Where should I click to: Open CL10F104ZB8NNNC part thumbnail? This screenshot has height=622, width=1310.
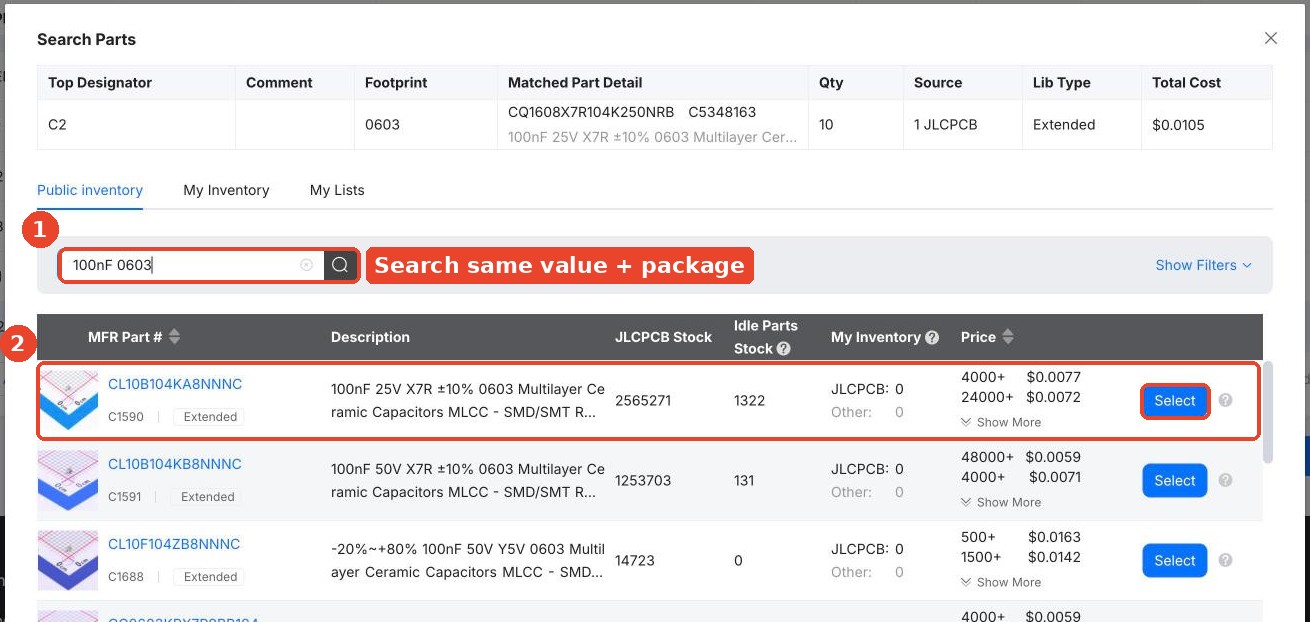point(68,560)
